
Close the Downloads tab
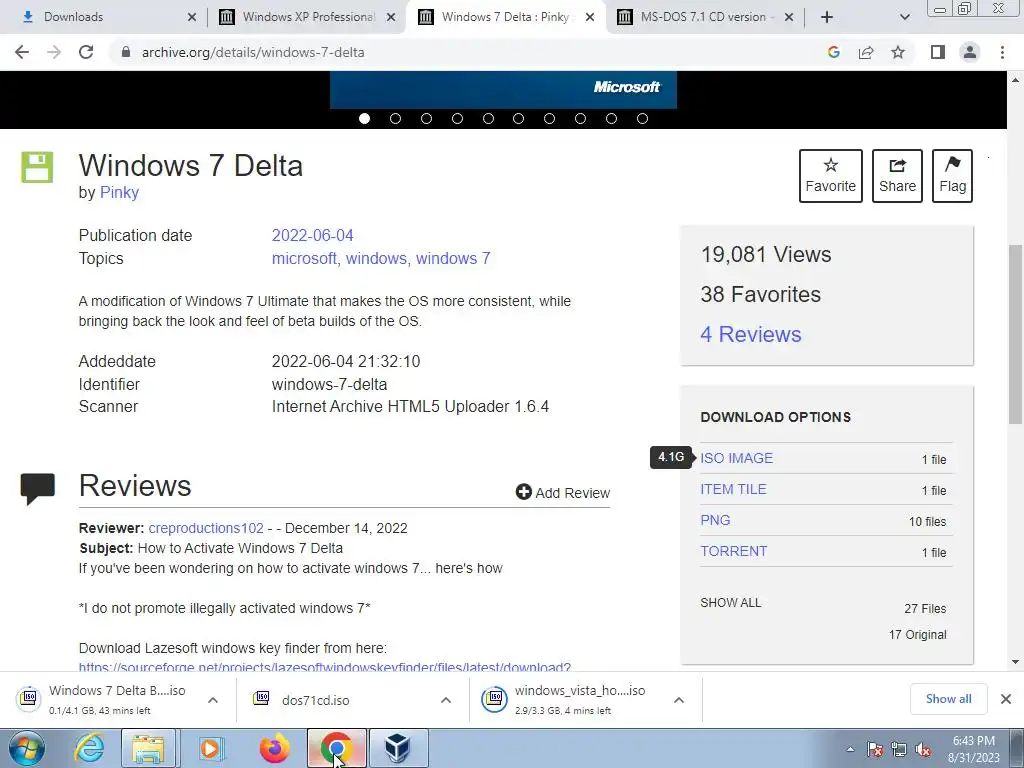(191, 17)
